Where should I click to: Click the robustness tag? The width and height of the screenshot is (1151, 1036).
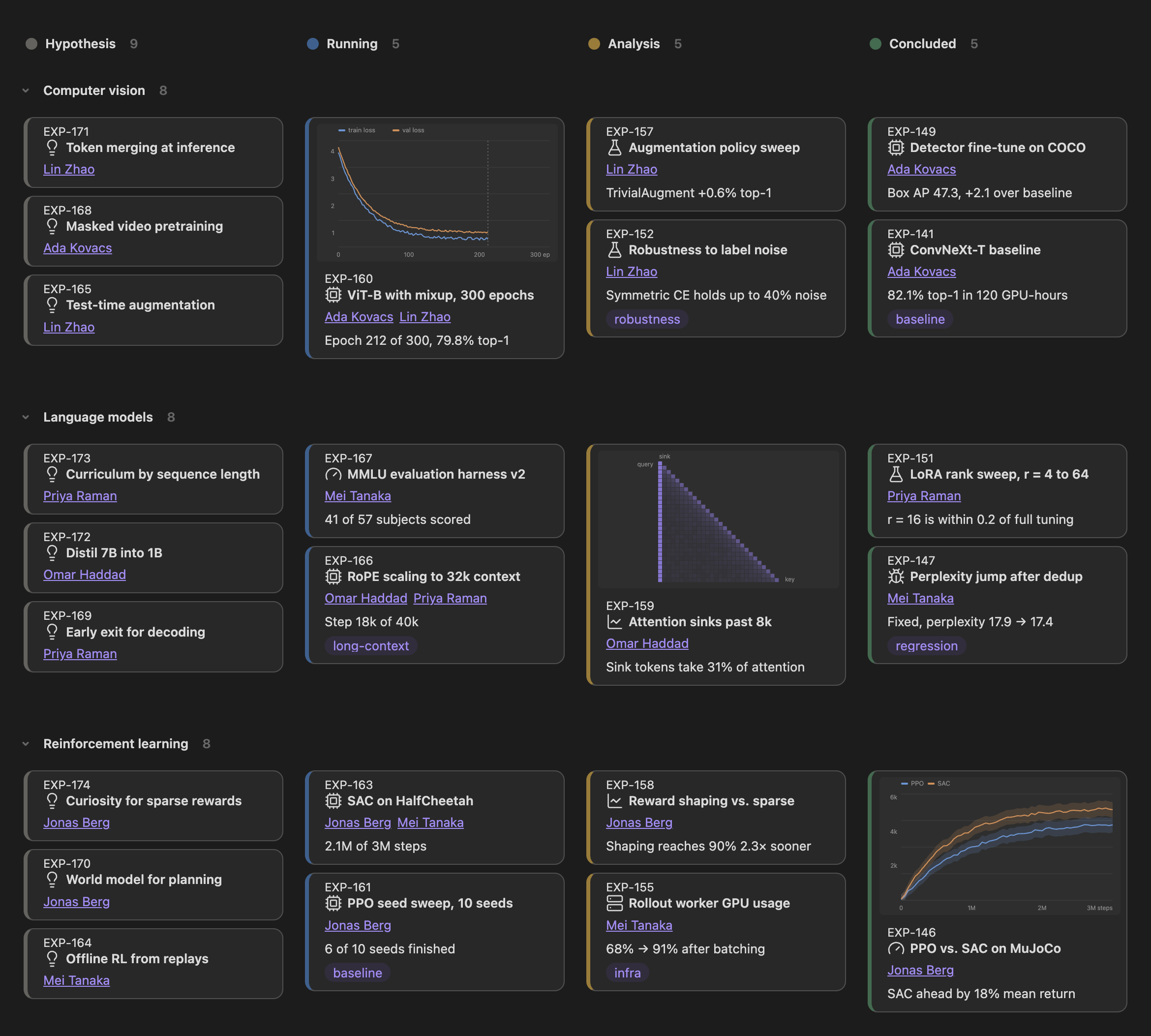coord(647,319)
